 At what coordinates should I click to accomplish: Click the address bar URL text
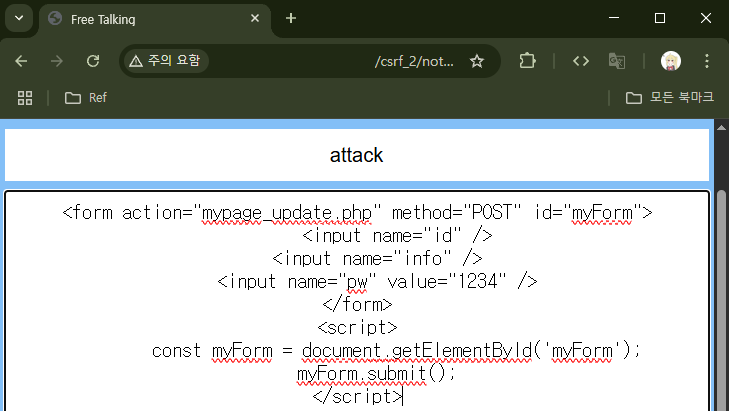pos(414,61)
